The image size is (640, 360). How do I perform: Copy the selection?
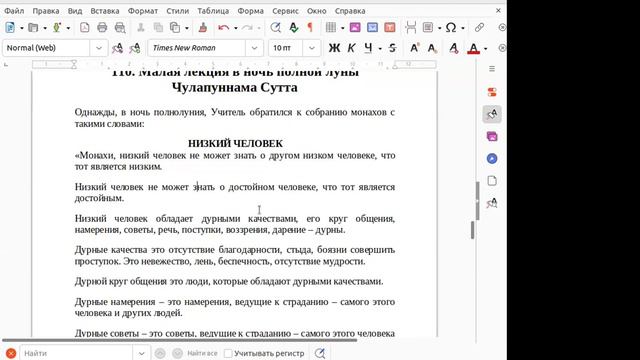(x=158, y=27)
